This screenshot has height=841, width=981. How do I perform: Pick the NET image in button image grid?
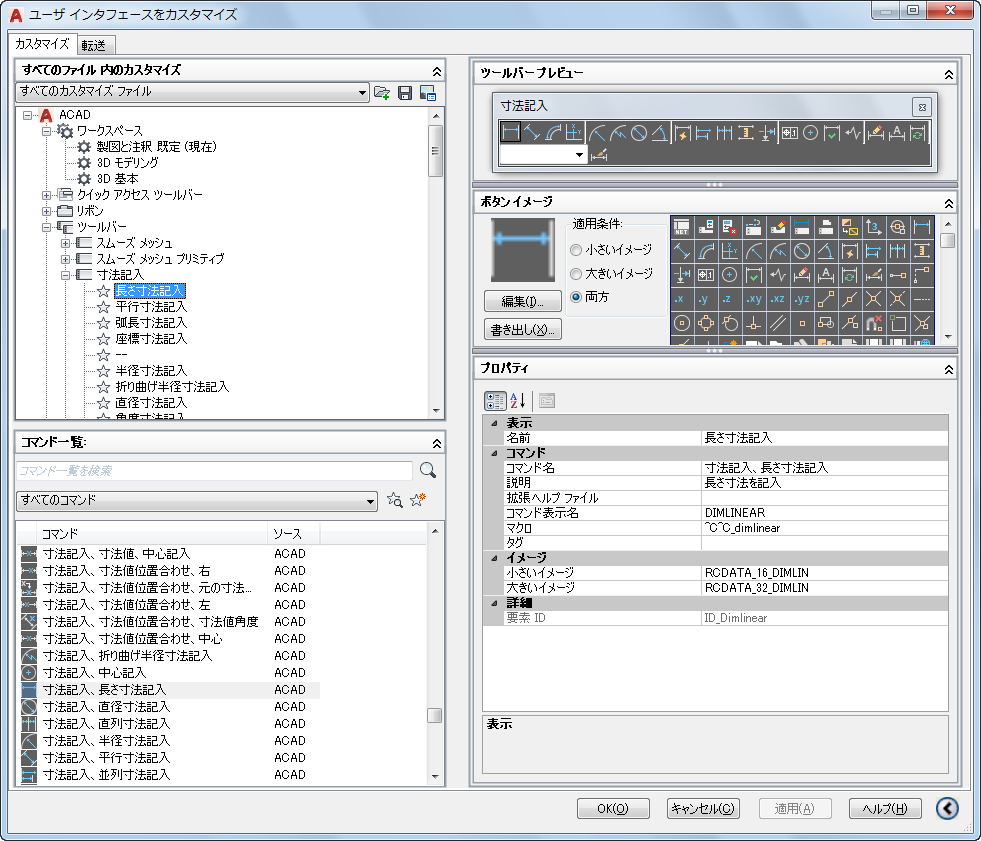(x=682, y=227)
